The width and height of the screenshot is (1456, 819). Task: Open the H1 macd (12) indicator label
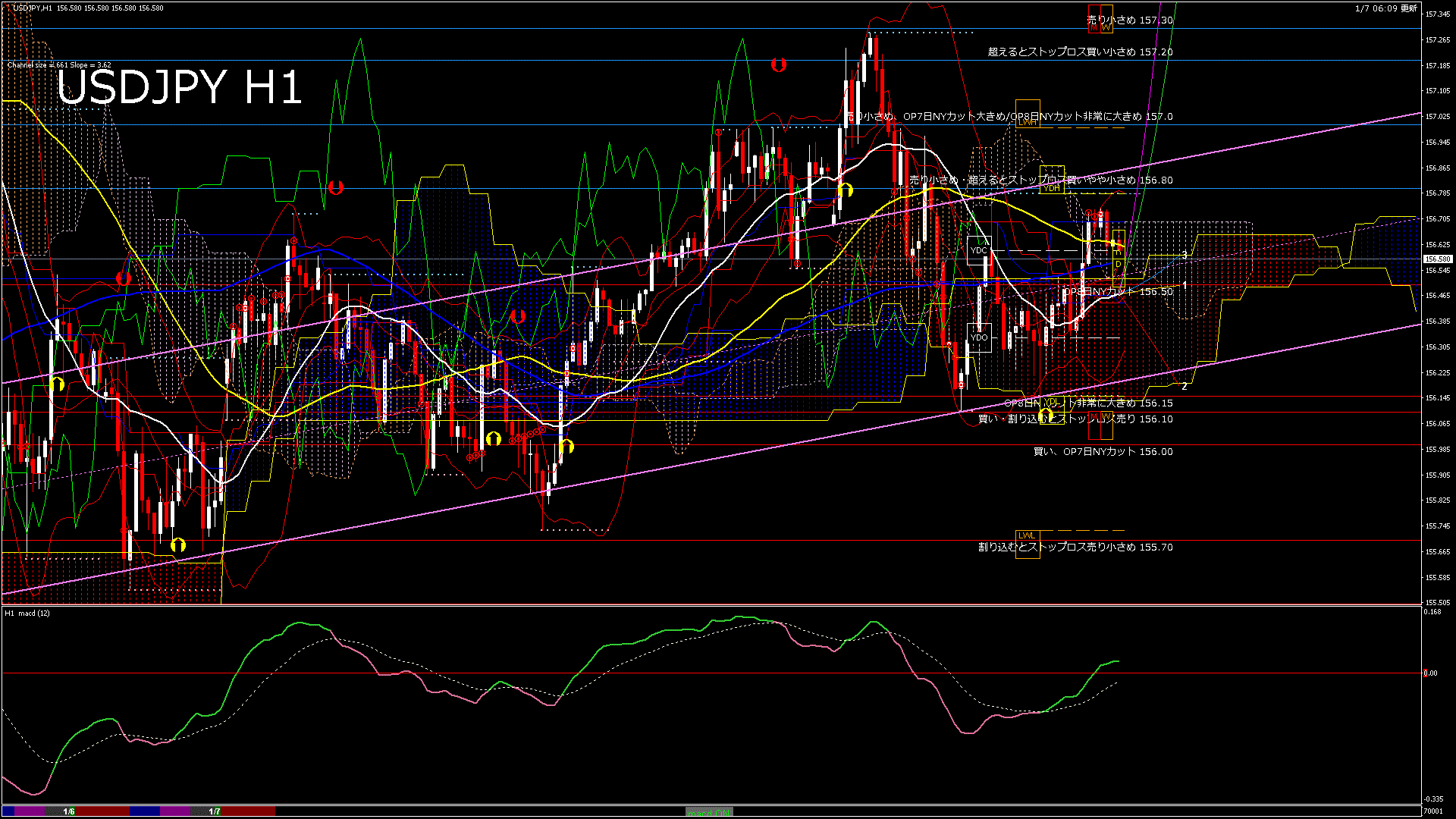27,612
